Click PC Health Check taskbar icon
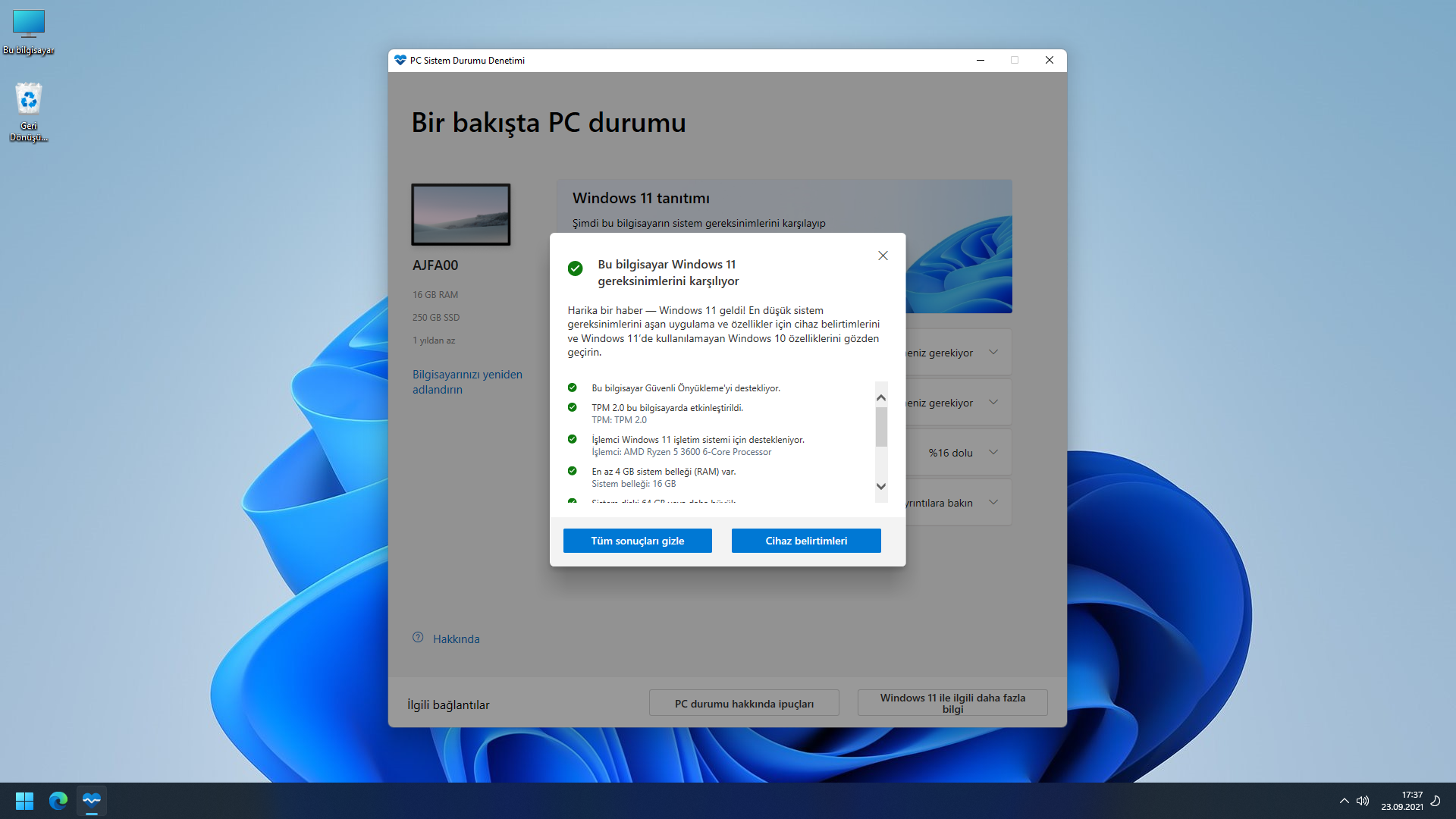 coord(92,801)
